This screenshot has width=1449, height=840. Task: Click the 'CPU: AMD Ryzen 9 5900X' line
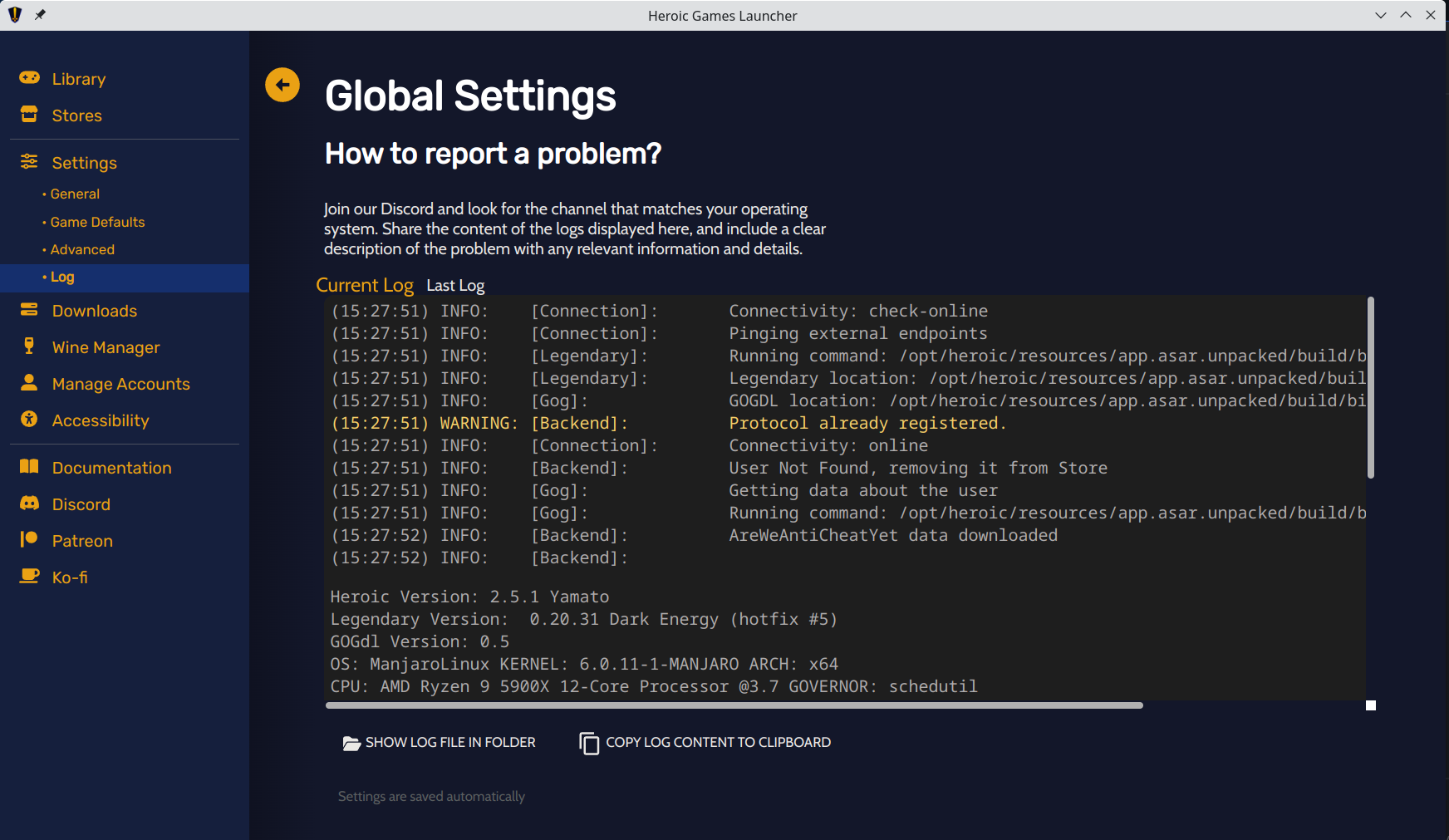654,686
